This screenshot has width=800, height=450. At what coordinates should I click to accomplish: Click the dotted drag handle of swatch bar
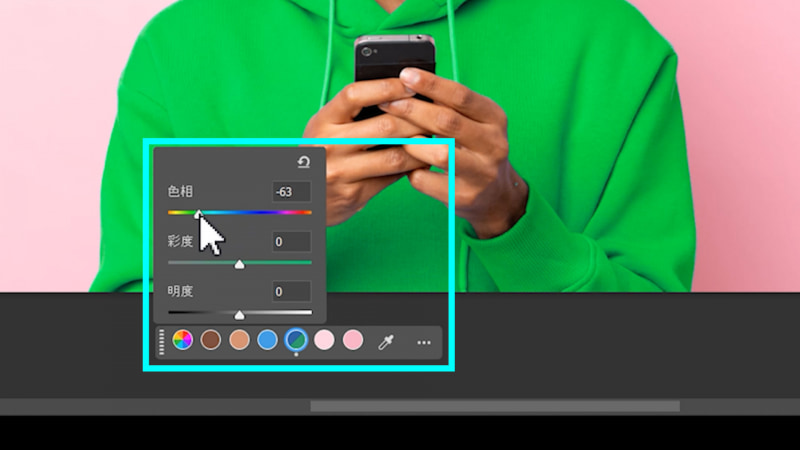pyautogui.click(x=162, y=342)
